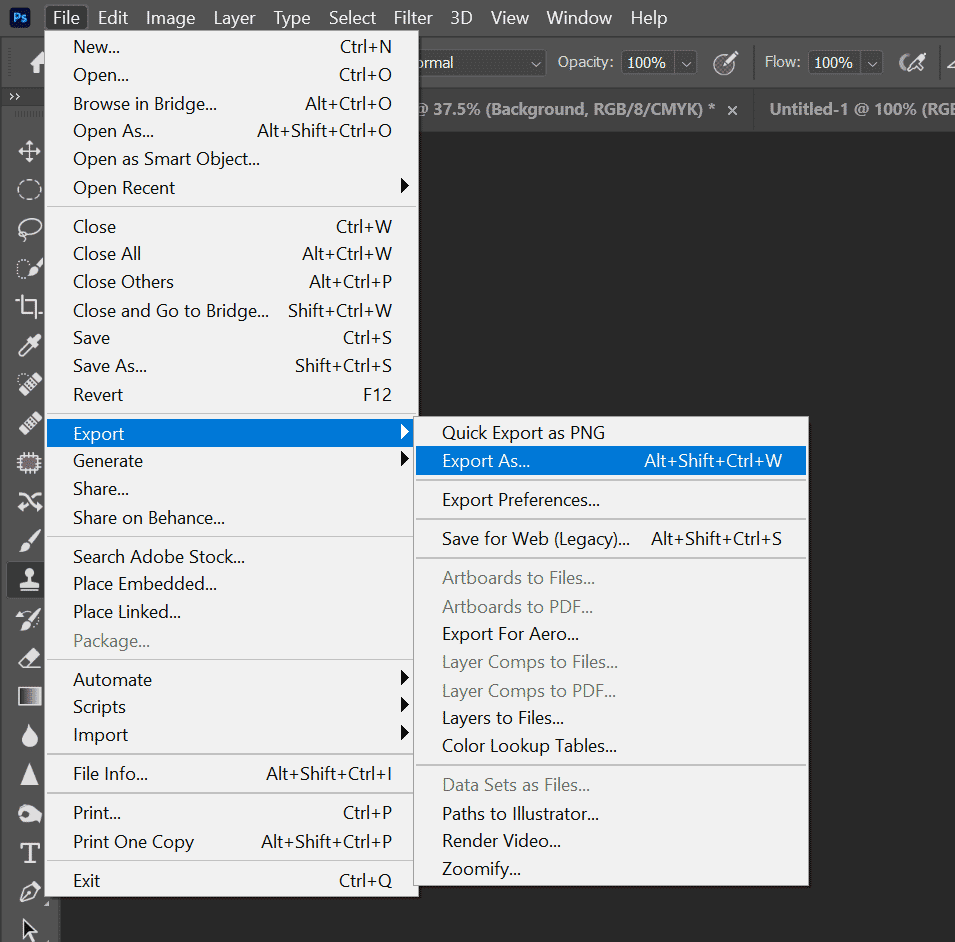This screenshot has width=955, height=942.
Task: Switch to the Clone Stamp tool
Action: point(28,579)
